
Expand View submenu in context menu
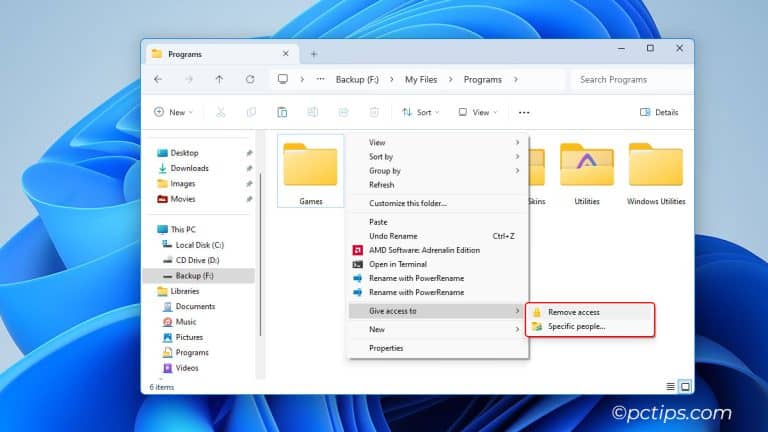point(438,143)
